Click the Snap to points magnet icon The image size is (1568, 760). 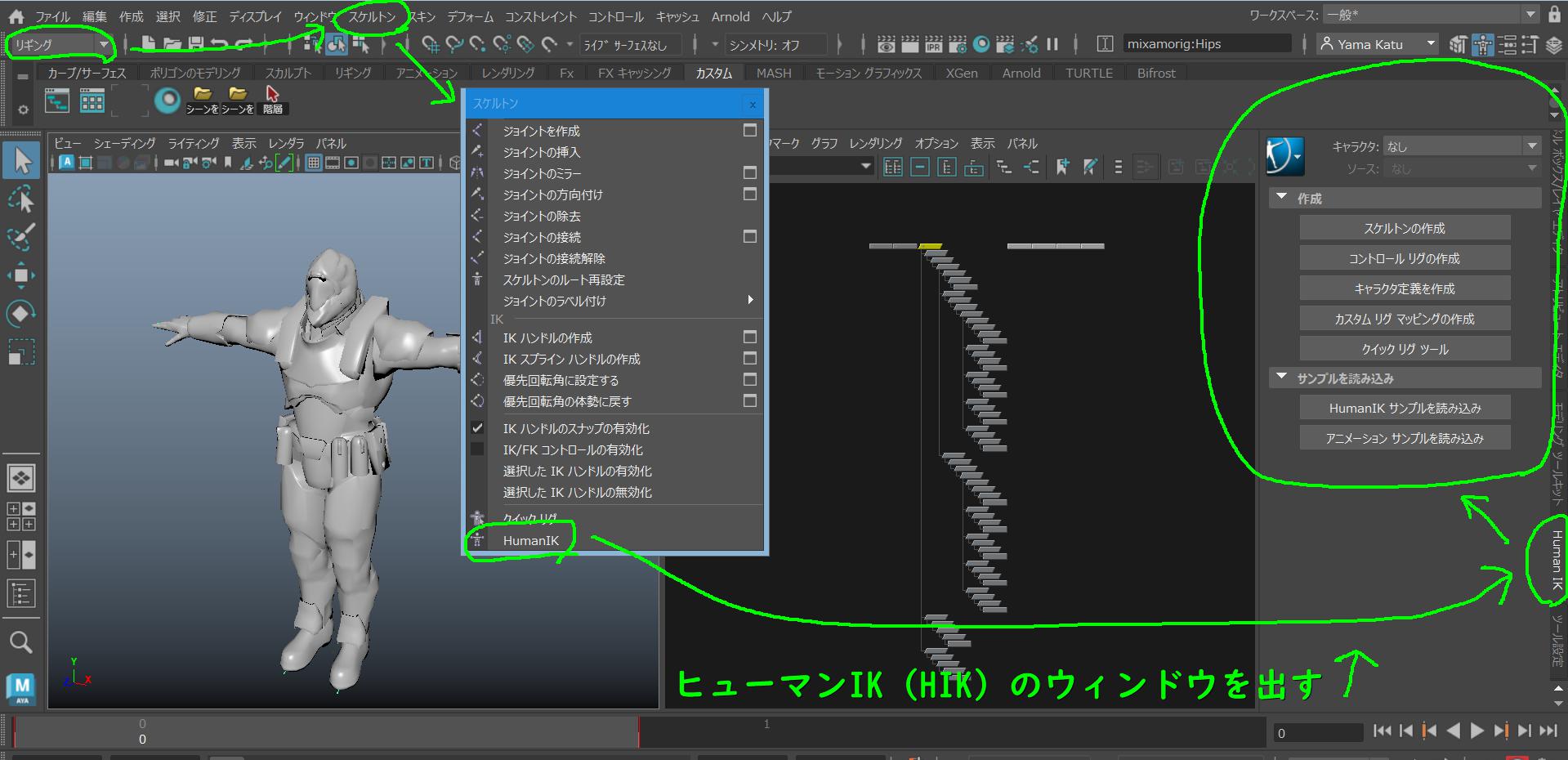click(x=478, y=44)
